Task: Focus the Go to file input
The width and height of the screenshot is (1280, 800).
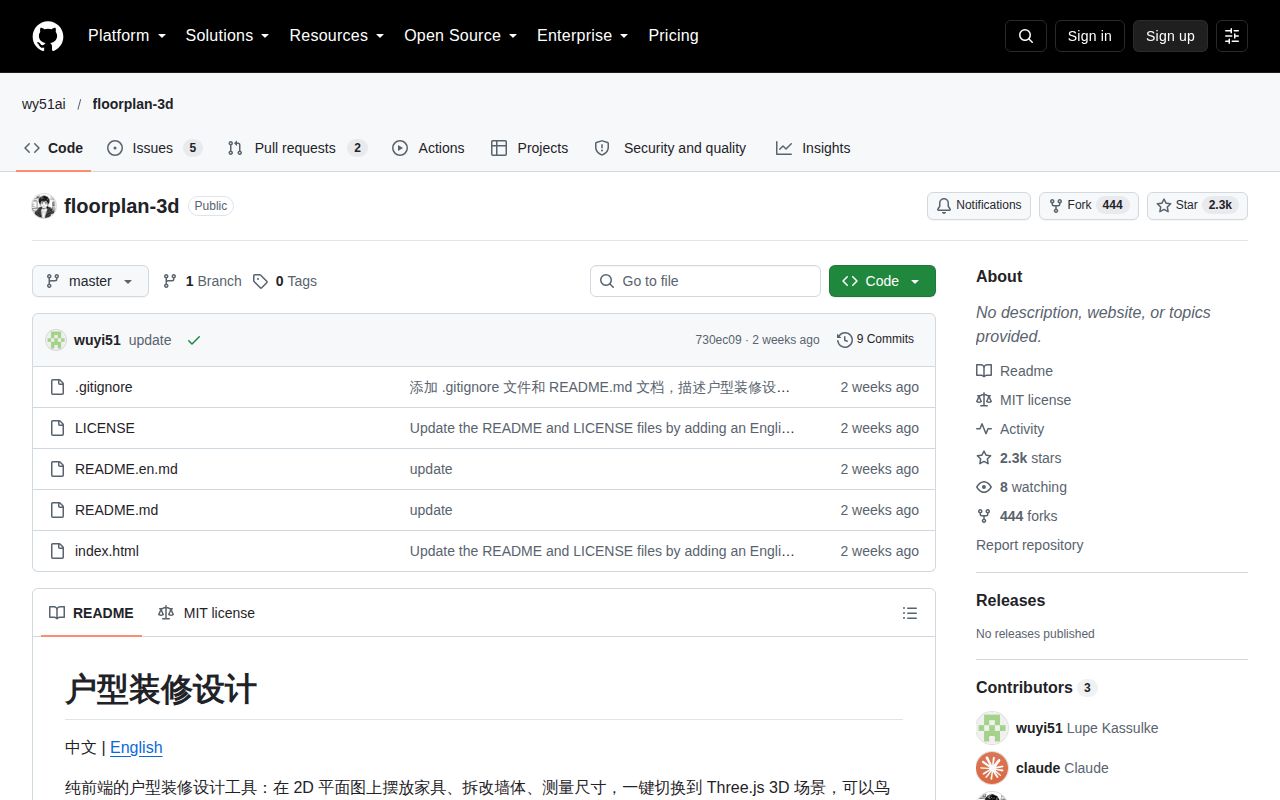Action: tap(705, 281)
